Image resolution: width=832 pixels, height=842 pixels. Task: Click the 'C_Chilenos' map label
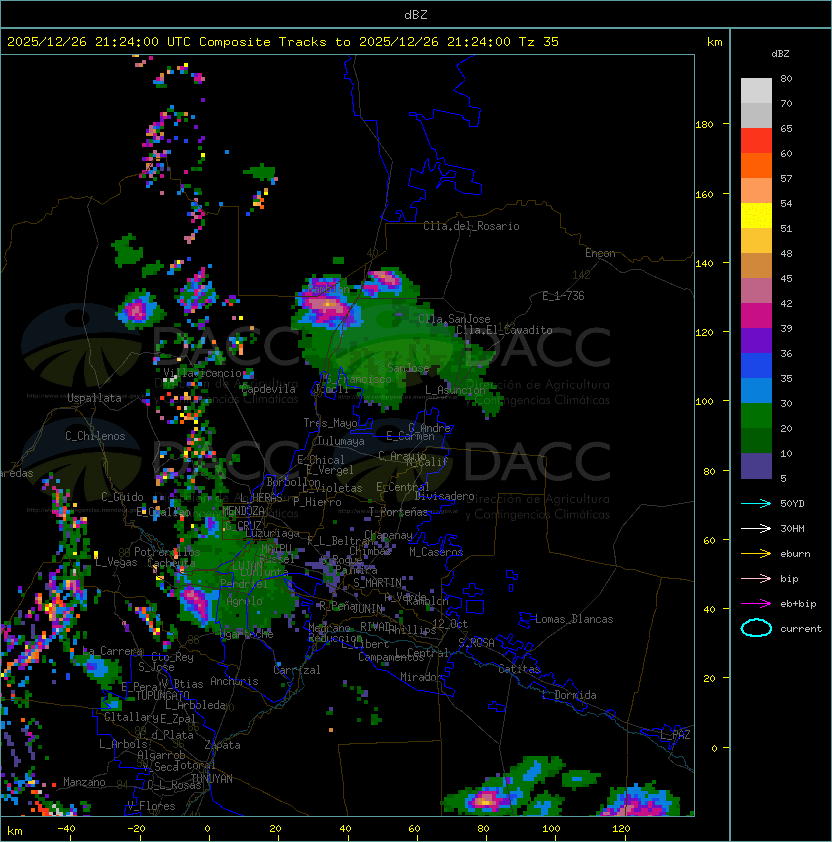[95, 436]
